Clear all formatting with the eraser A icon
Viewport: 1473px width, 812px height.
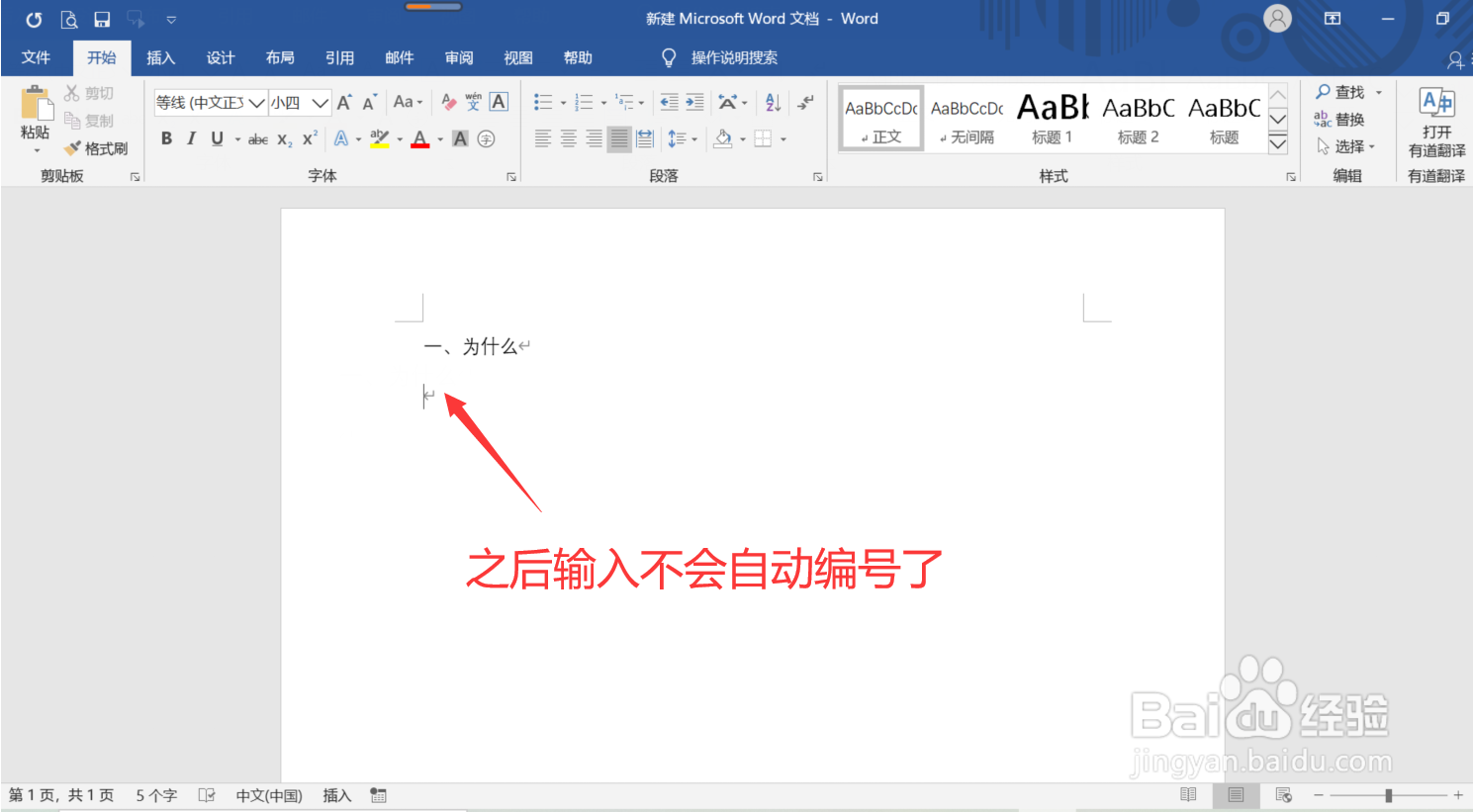point(448,102)
